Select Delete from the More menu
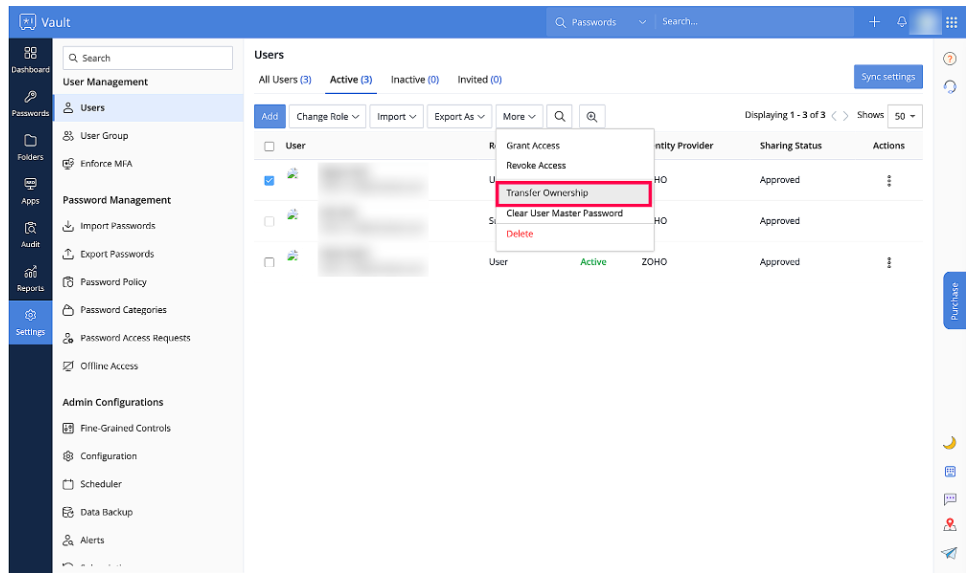 (519, 234)
